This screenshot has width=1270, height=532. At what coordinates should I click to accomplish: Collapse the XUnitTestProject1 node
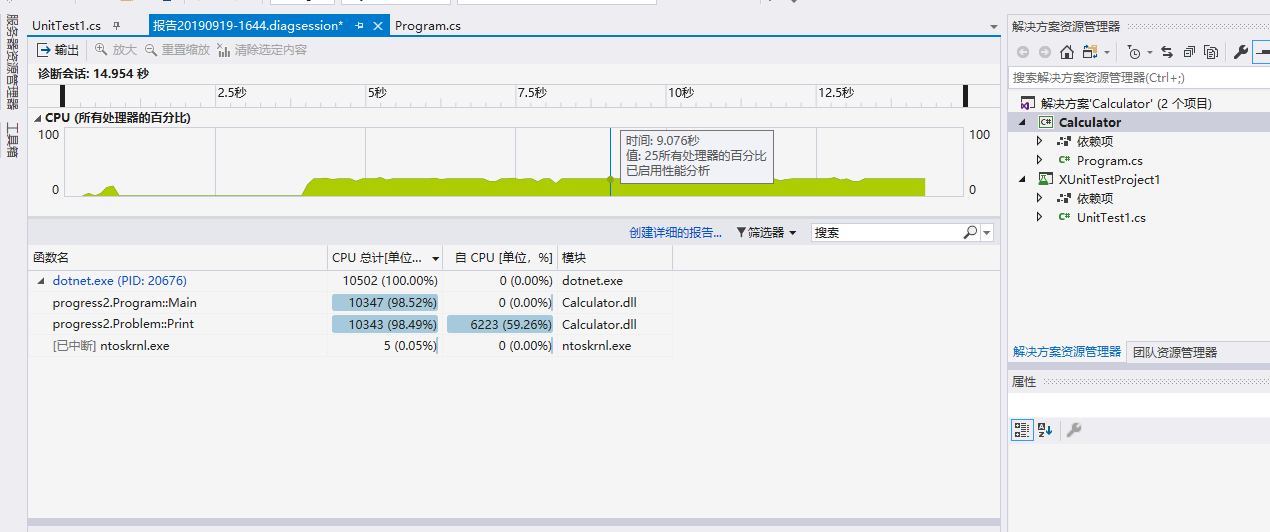coord(1023,179)
